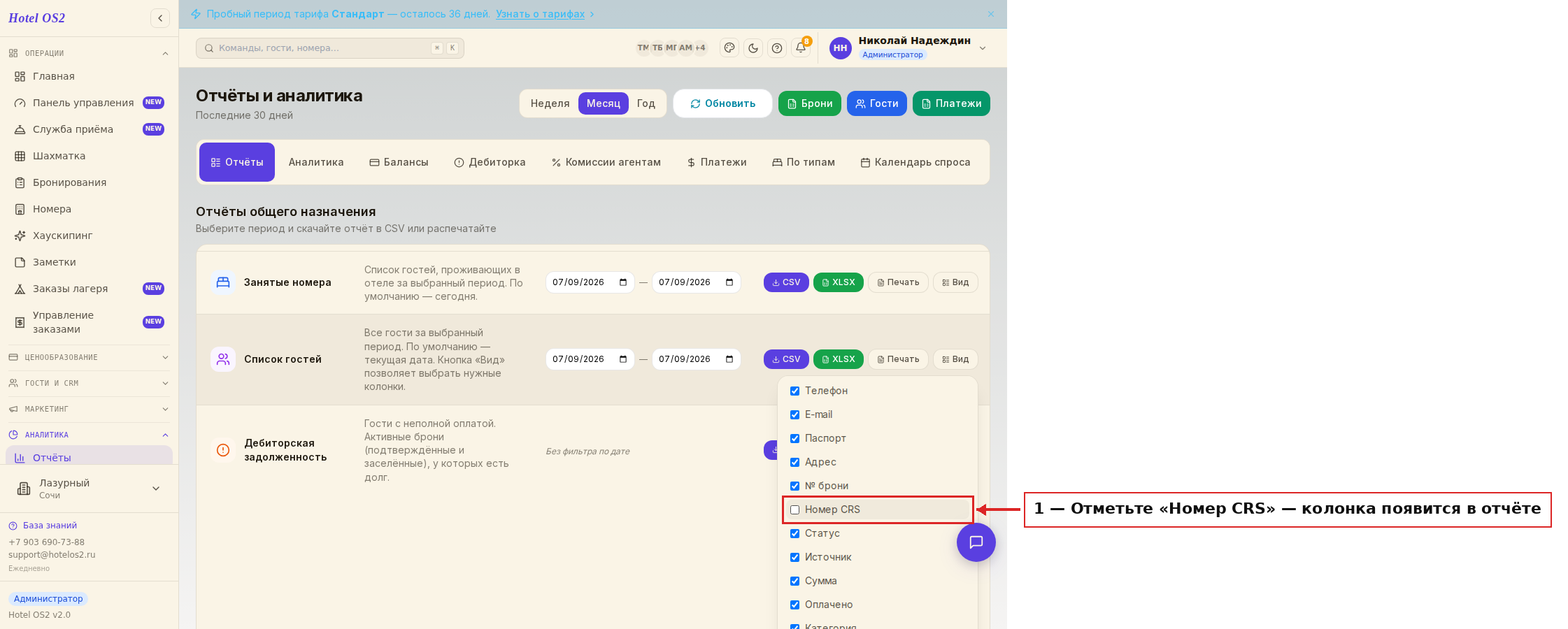Uncheck the Статус column checkbox
This screenshot has width=1568, height=629.
coord(794,533)
